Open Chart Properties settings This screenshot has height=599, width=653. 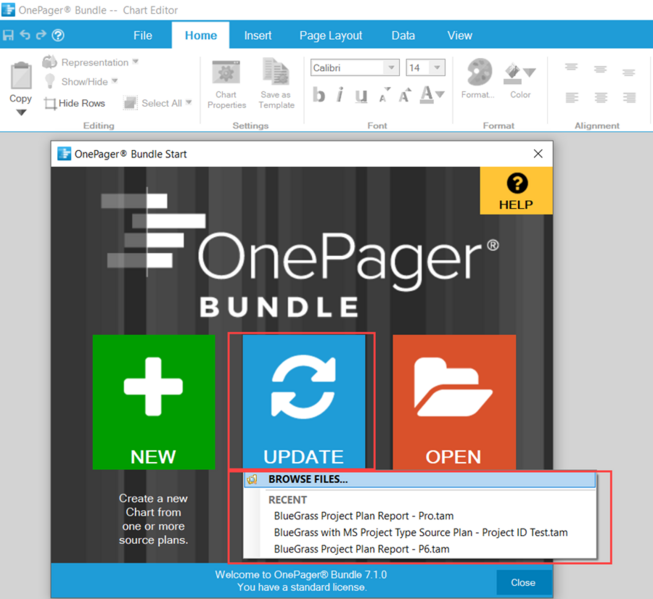[227, 85]
